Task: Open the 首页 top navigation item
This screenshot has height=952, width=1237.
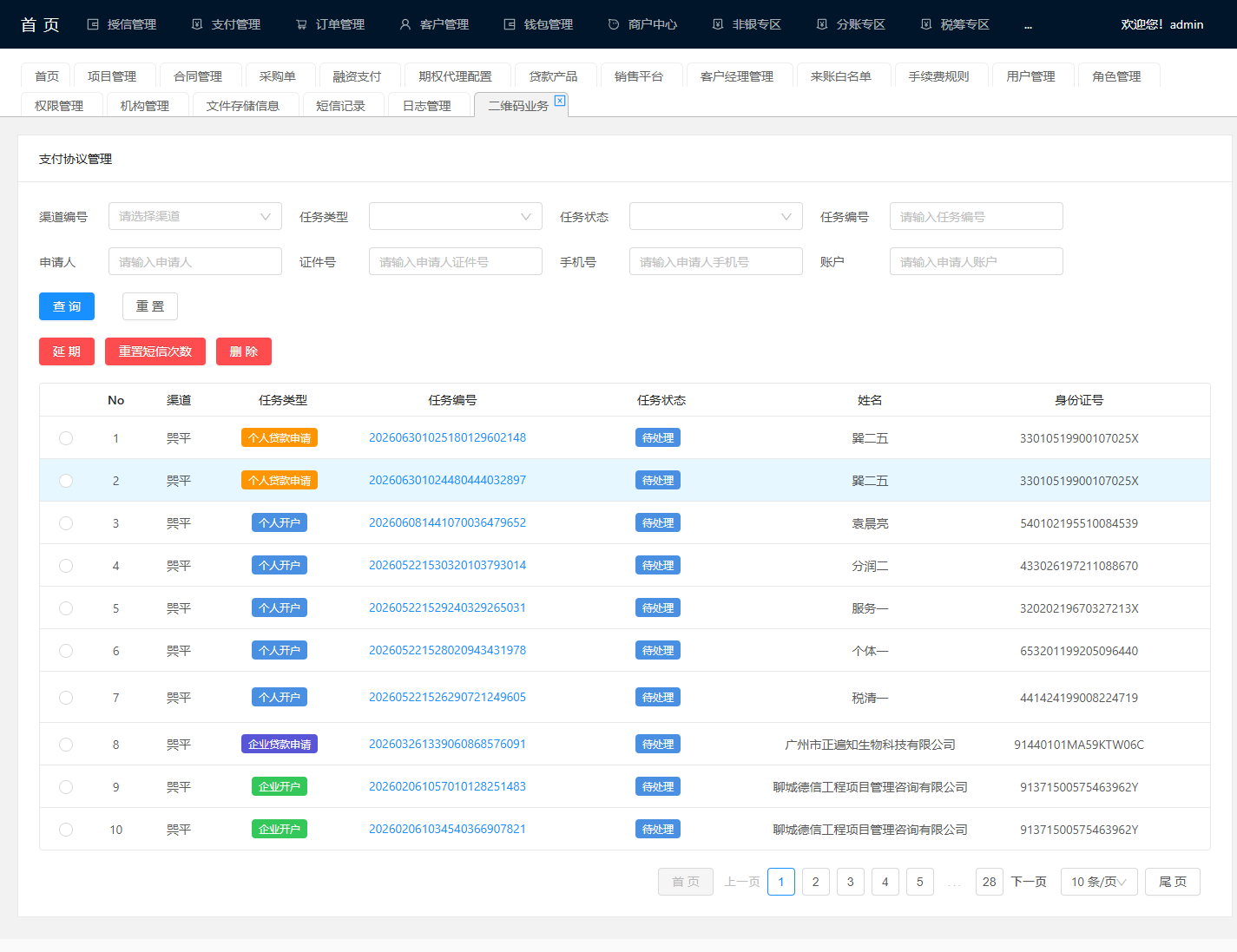Action: click(40, 24)
